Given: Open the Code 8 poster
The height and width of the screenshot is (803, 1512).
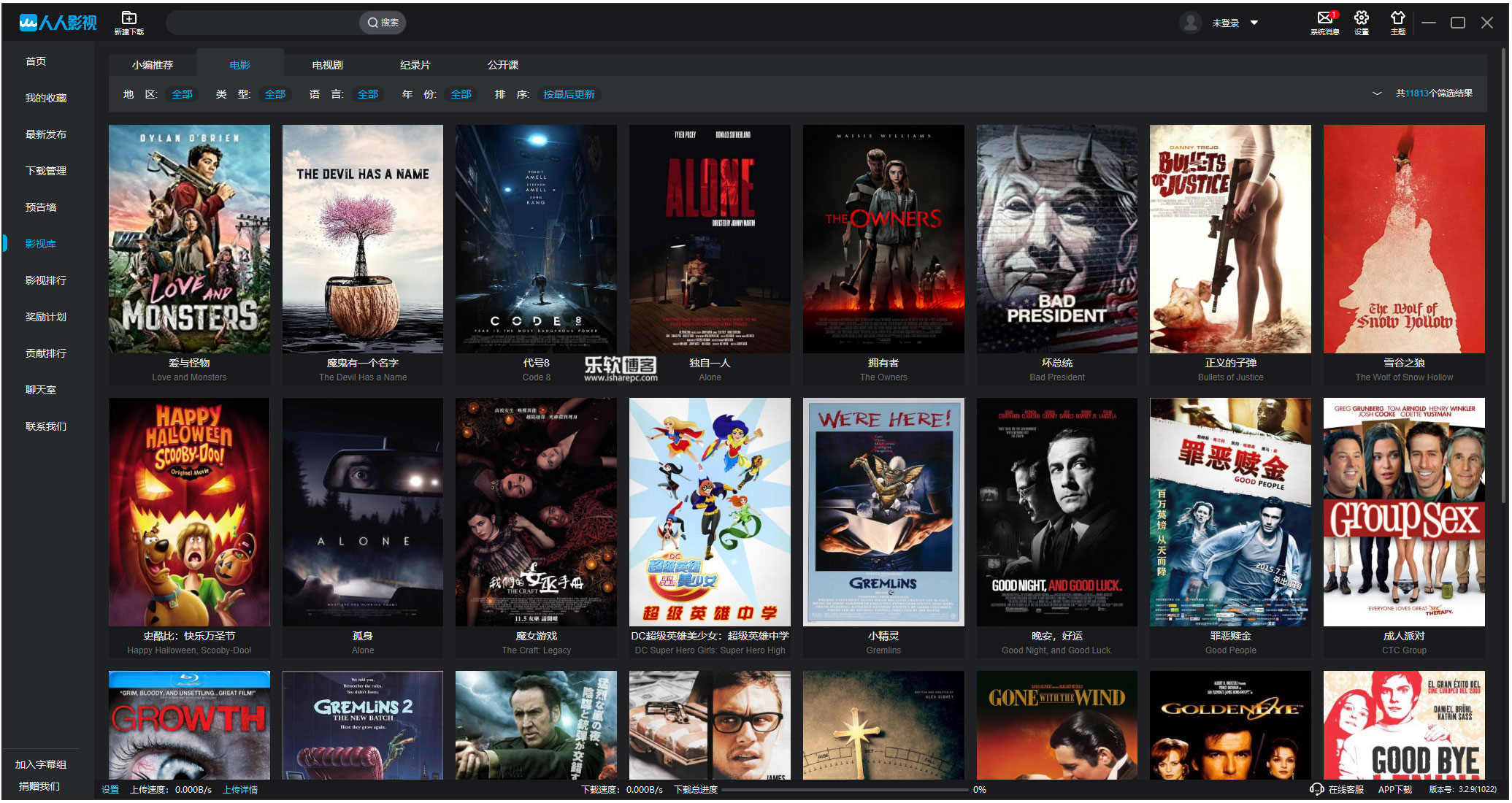Looking at the screenshot, I should pyautogui.click(x=536, y=239).
